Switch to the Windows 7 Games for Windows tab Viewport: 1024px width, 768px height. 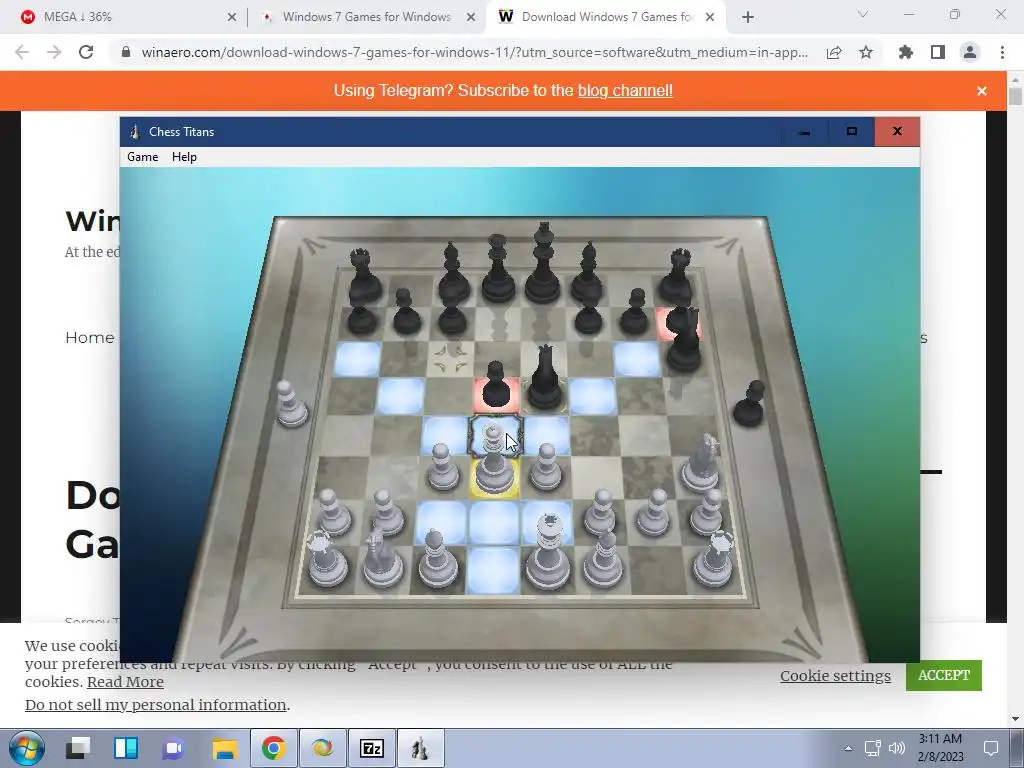(x=366, y=17)
